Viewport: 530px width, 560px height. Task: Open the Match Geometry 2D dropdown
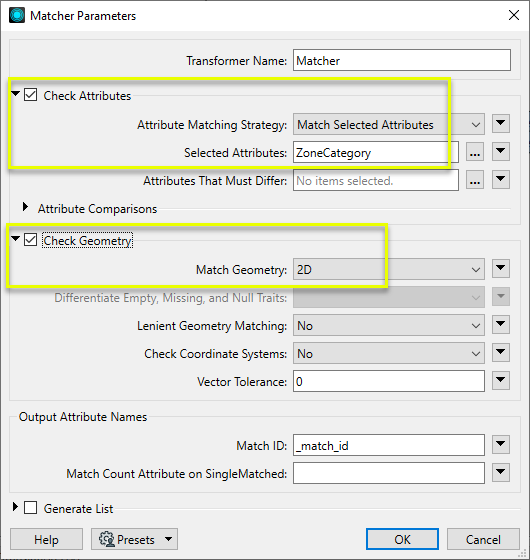point(389,269)
